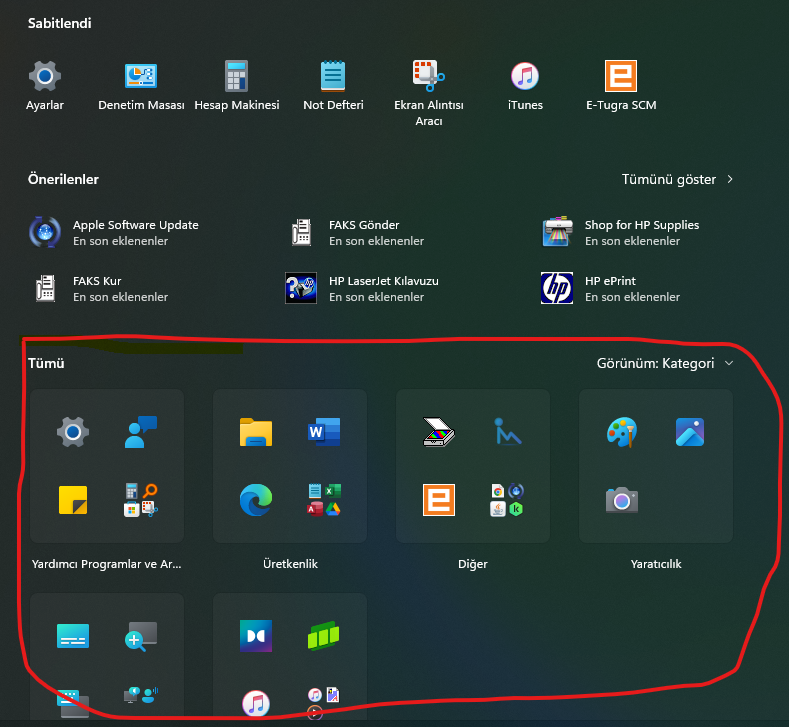
Task: Click the Üretkenlik category label
Action: pos(290,564)
